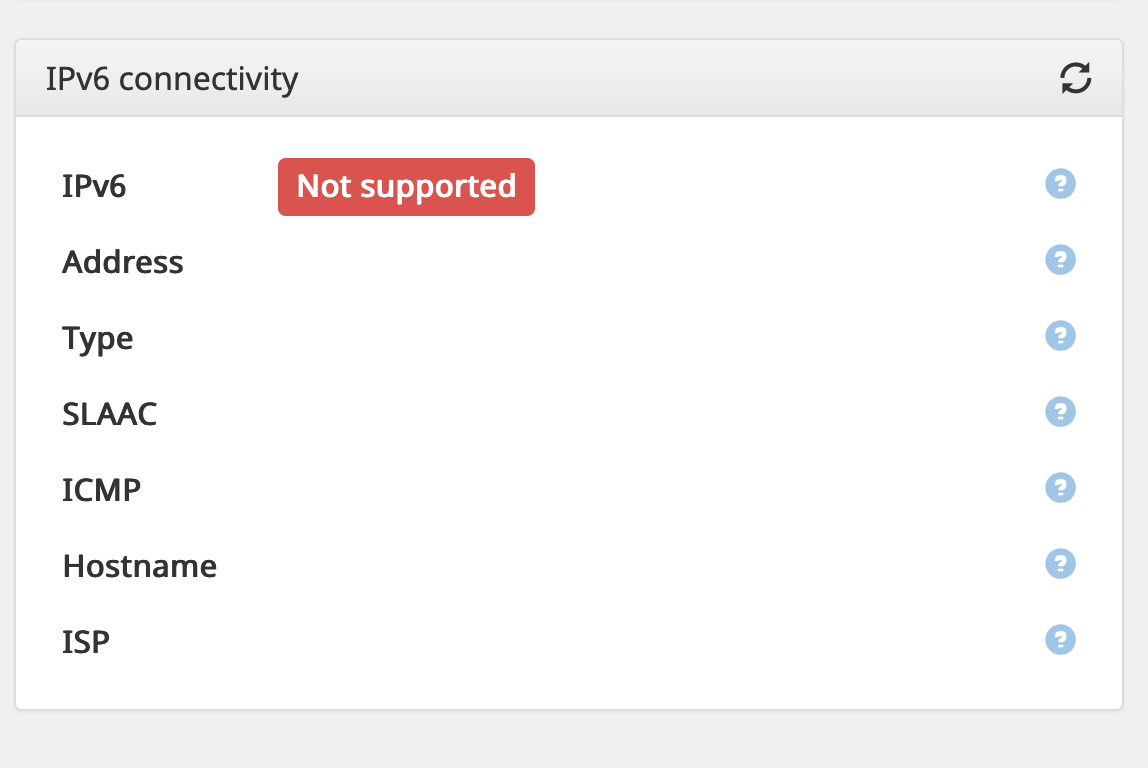Image resolution: width=1148 pixels, height=768 pixels.
Task: Open help icon for Address row
Action: 1060,260
